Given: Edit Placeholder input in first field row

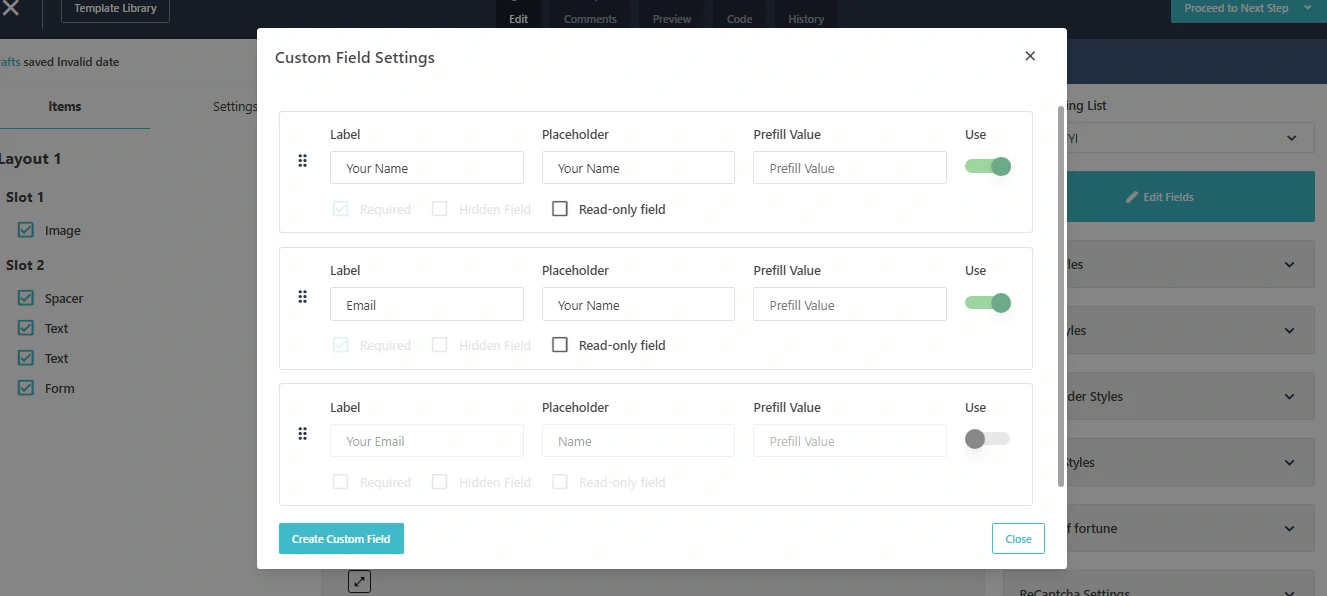Looking at the screenshot, I should pos(638,168).
